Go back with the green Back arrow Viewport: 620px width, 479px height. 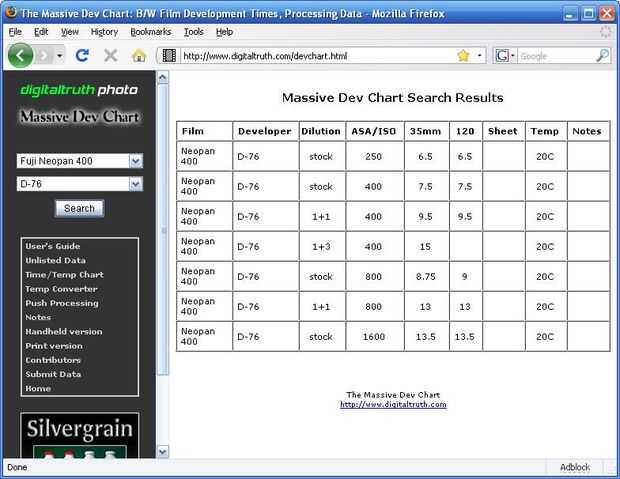[21, 55]
